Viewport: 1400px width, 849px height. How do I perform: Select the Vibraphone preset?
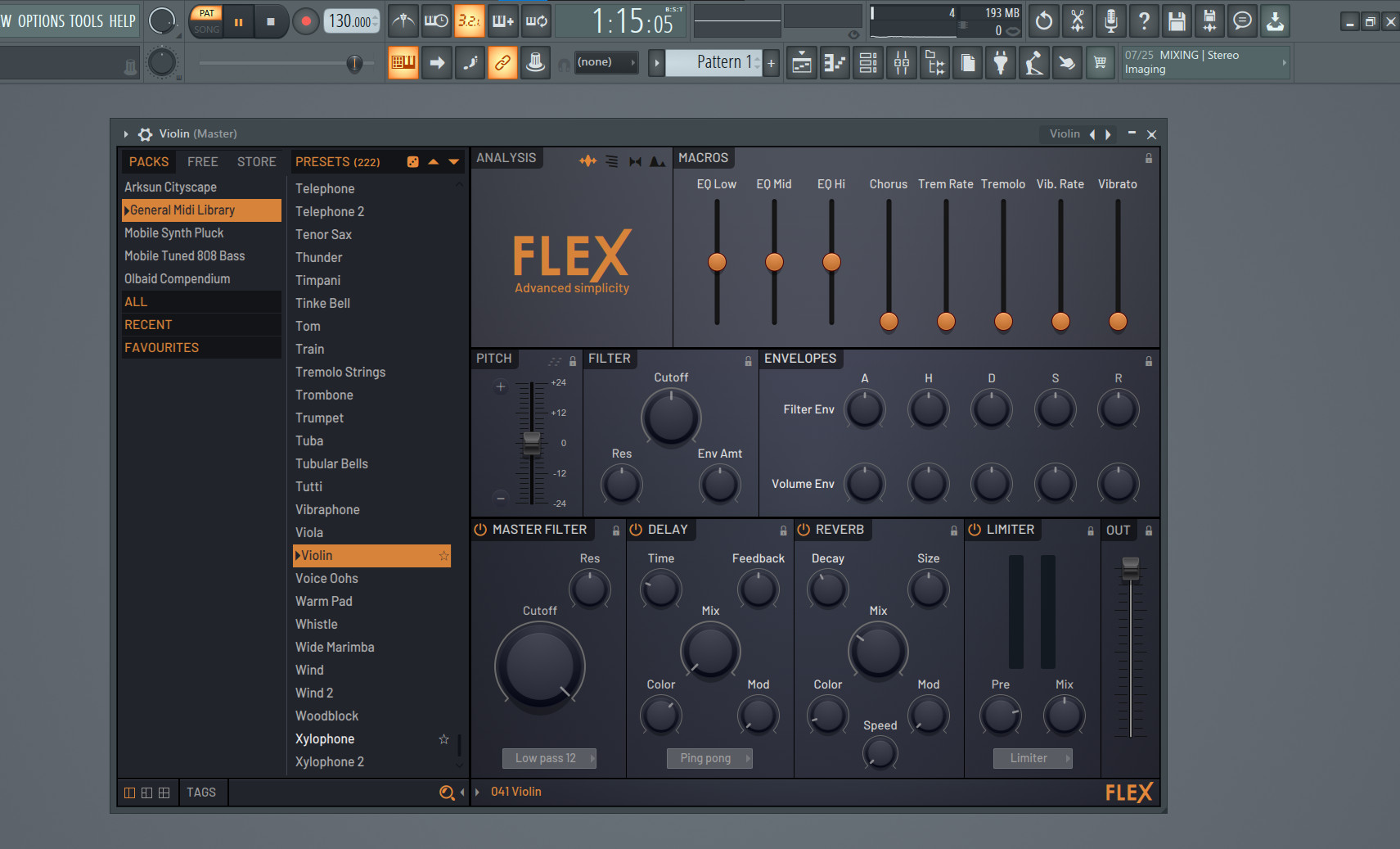click(371, 510)
